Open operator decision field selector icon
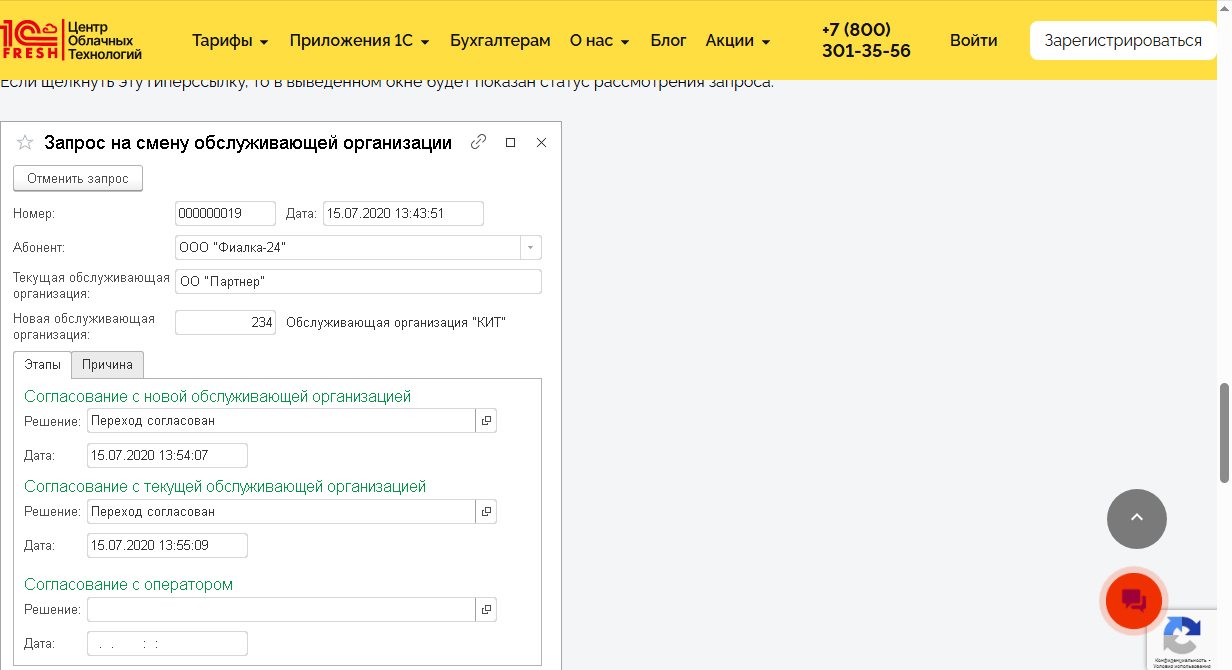The width and height of the screenshot is (1232, 670). pos(486,609)
